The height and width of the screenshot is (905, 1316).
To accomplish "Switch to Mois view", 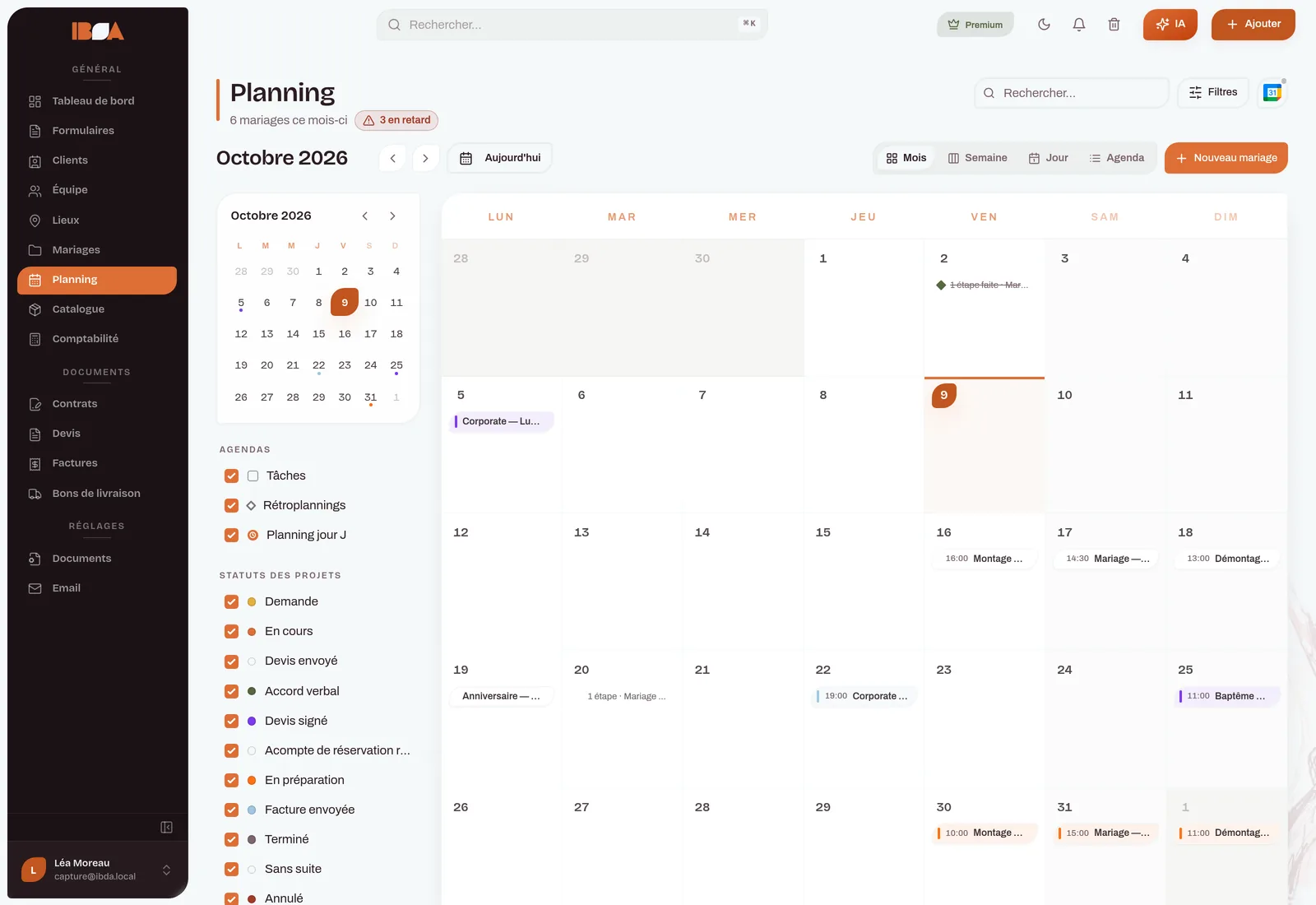I will [x=906, y=158].
